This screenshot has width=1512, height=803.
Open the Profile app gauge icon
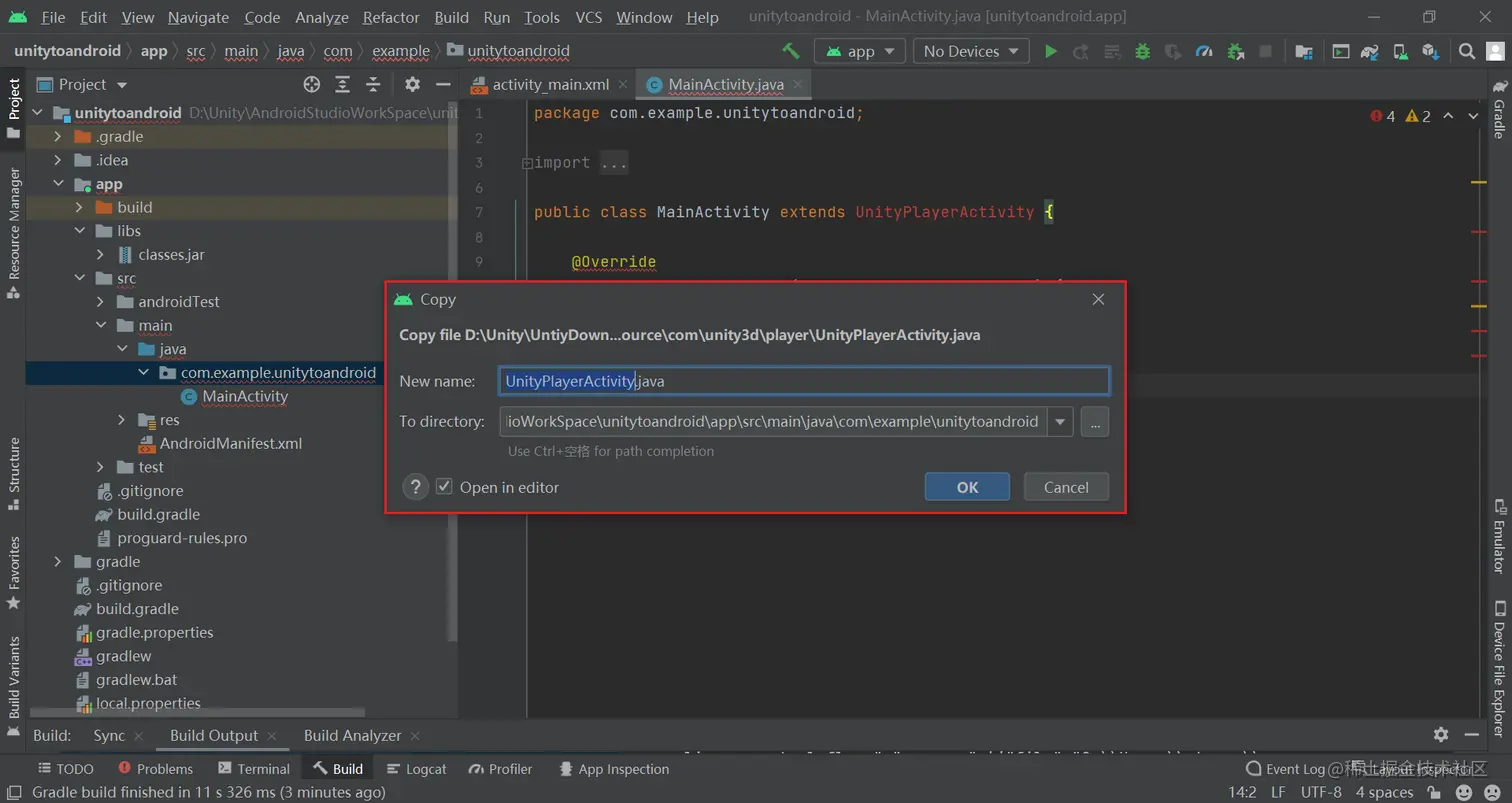tap(1204, 51)
